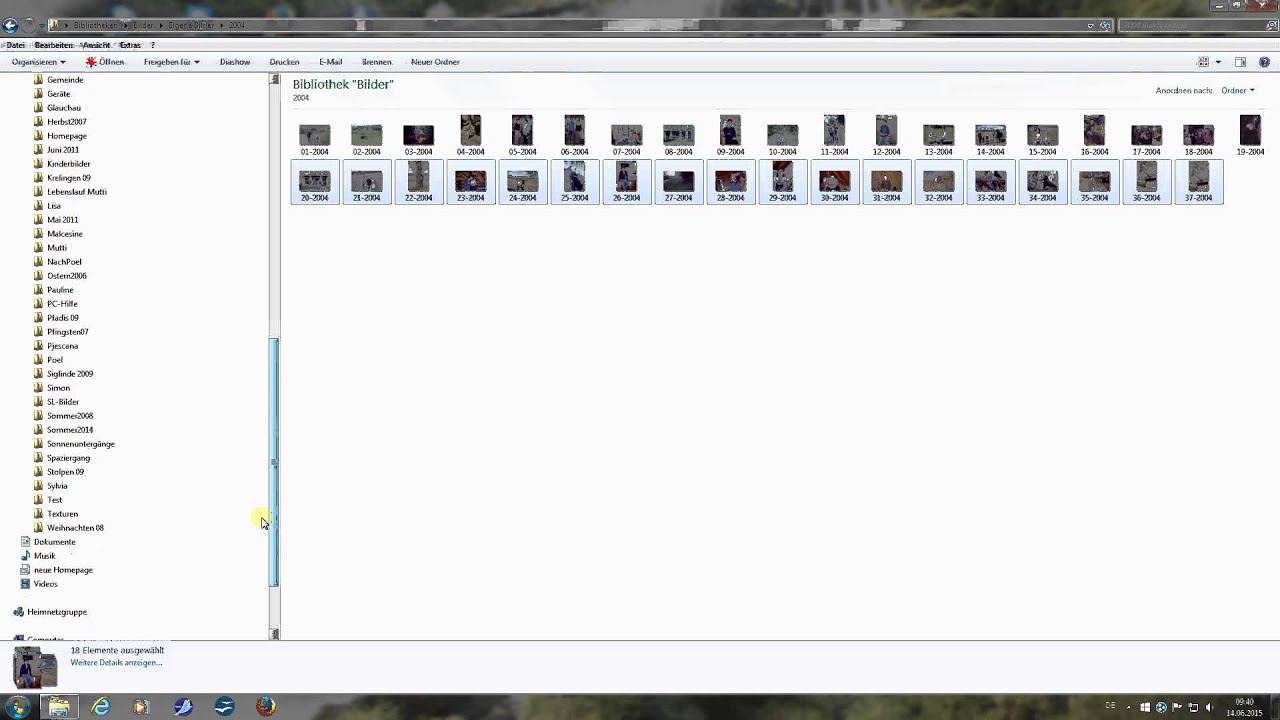
Task: Open the Organisieren dropdown
Action: (38, 62)
